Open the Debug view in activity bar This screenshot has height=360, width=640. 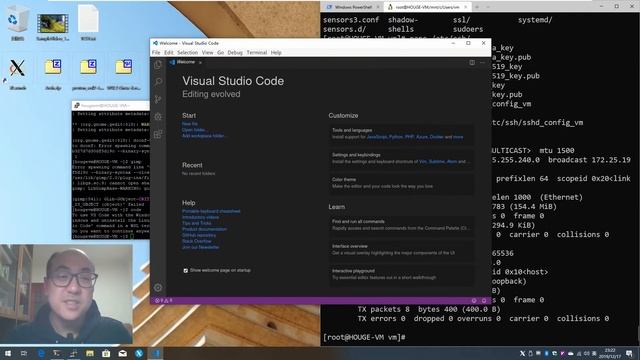coord(158,117)
